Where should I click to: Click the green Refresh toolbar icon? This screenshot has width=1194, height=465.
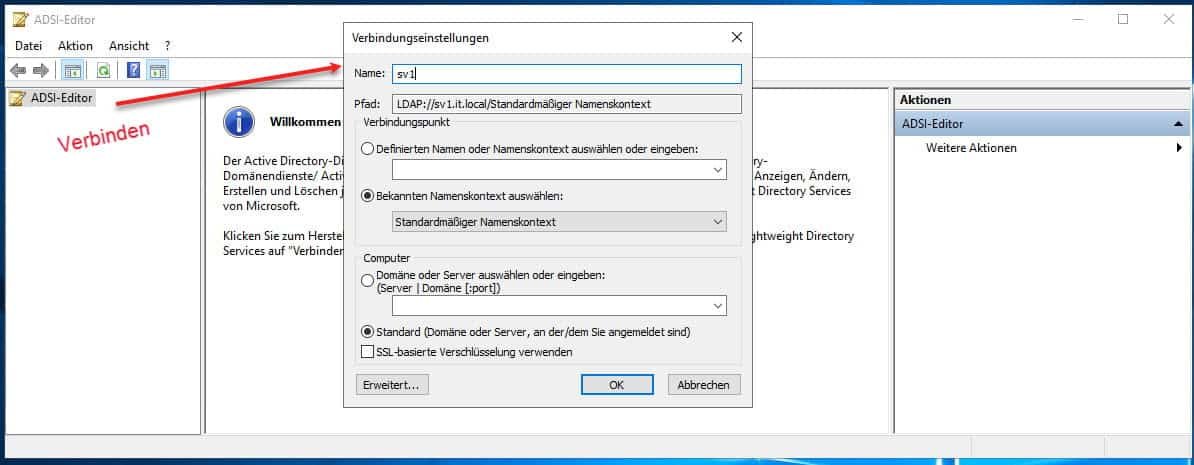tap(104, 71)
